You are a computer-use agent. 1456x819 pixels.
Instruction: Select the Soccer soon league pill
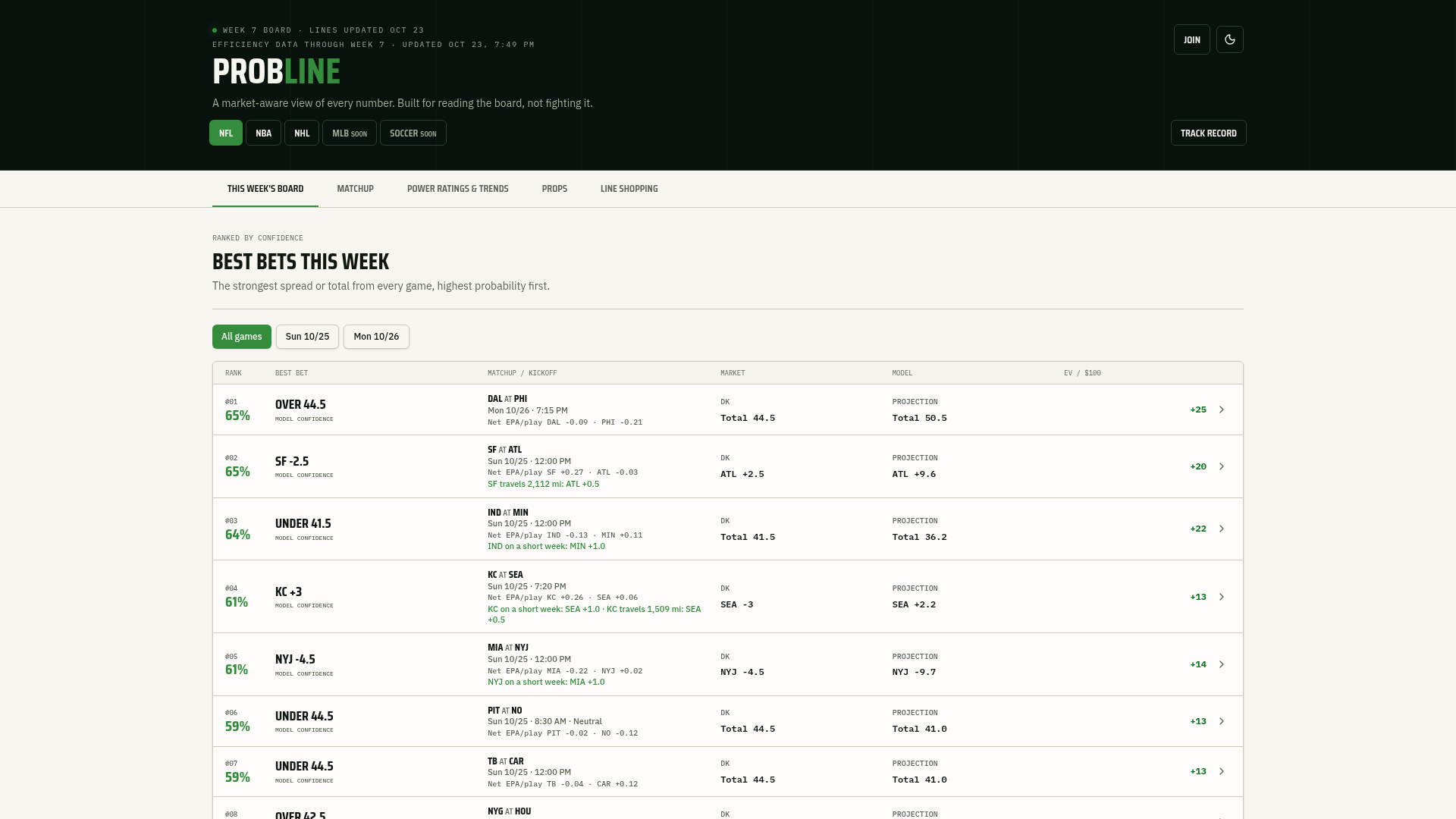(413, 133)
